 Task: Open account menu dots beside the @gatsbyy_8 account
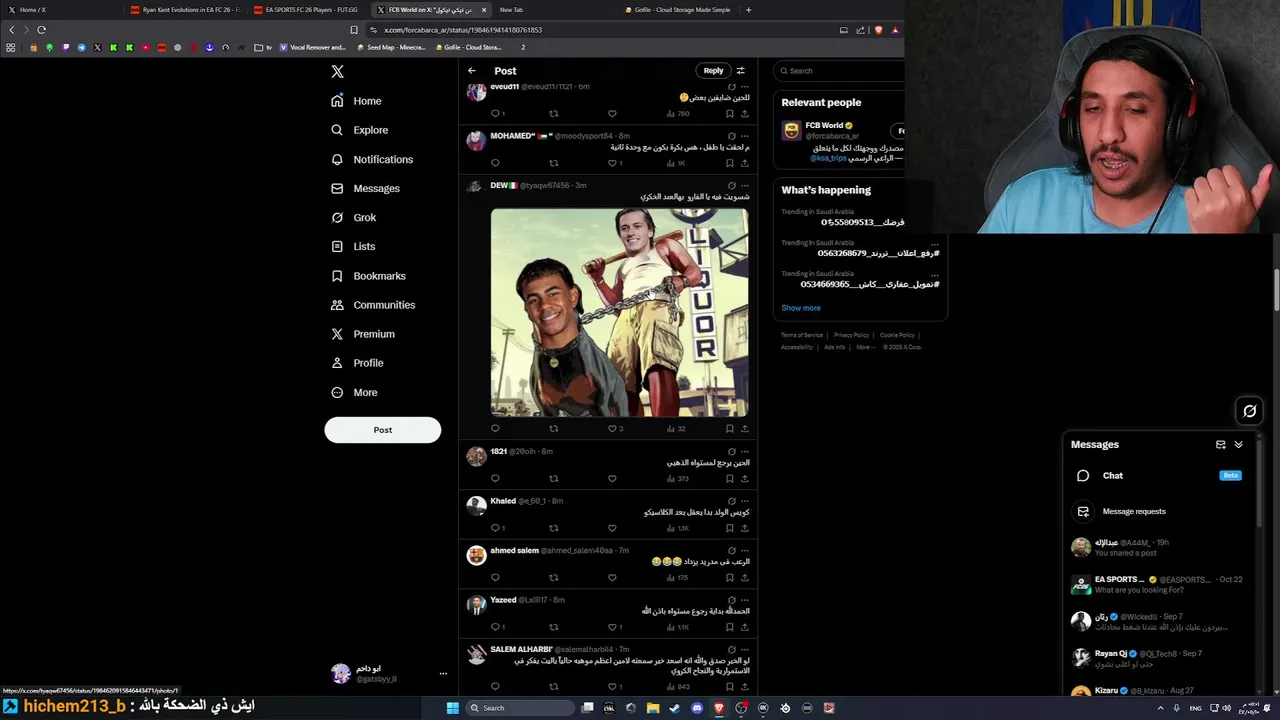point(443,674)
